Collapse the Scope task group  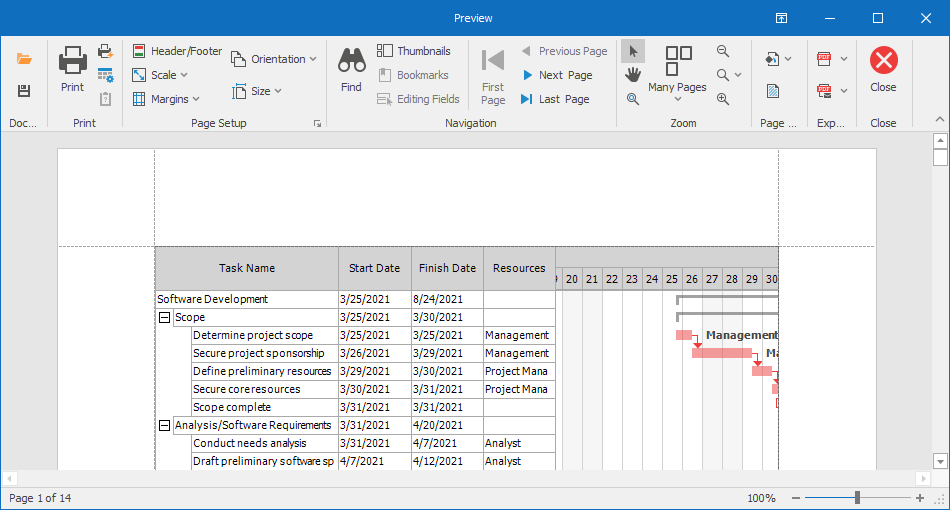164,317
